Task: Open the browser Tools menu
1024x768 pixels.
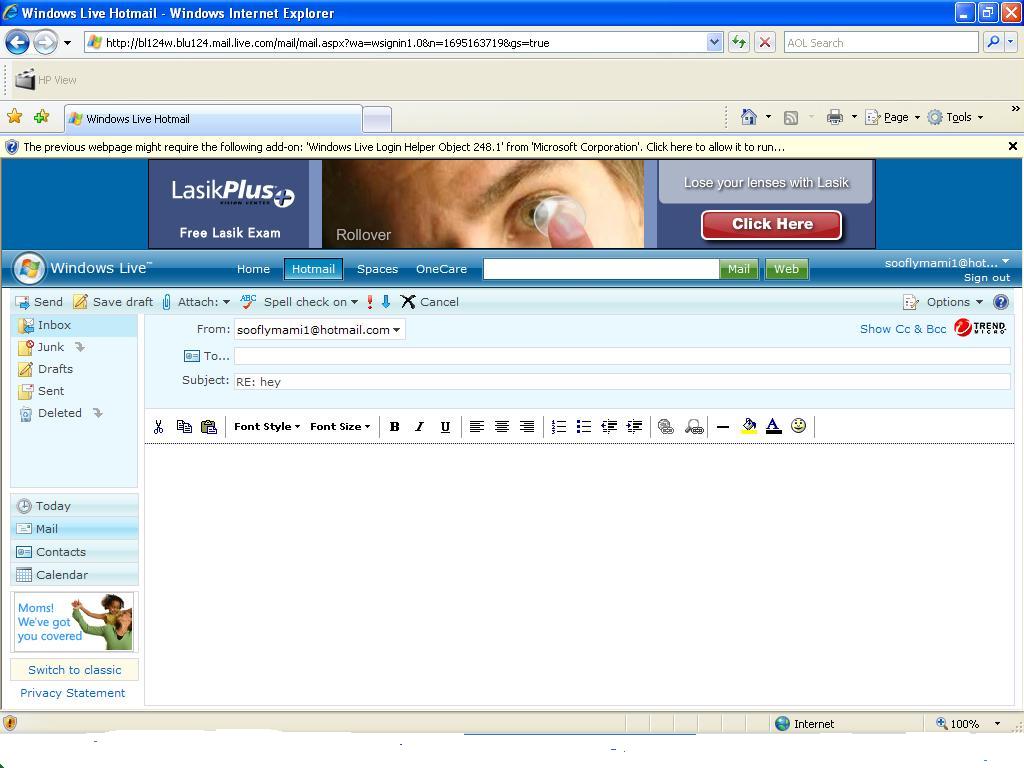Action: tap(955, 117)
